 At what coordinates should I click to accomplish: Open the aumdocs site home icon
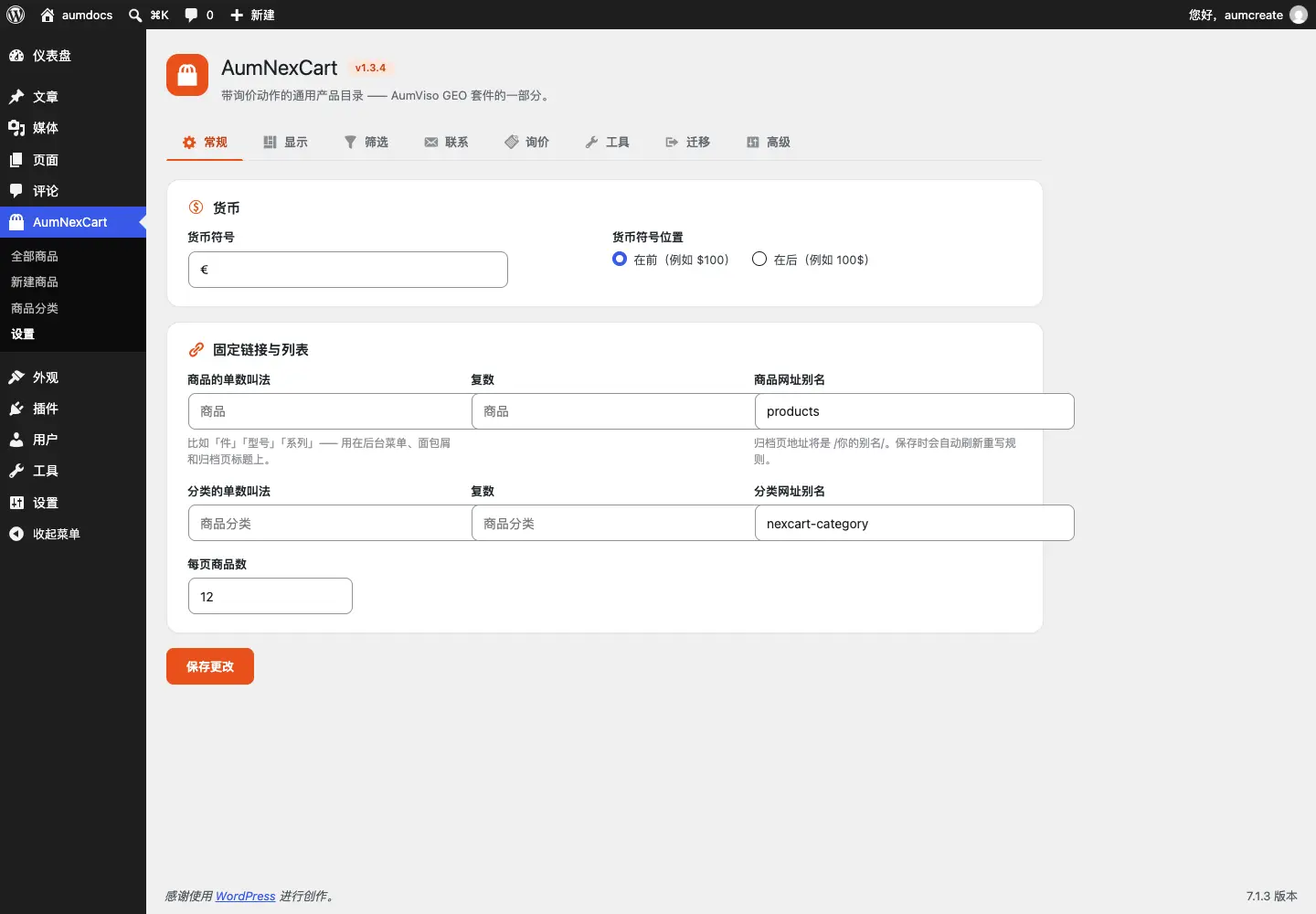(48, 15)
